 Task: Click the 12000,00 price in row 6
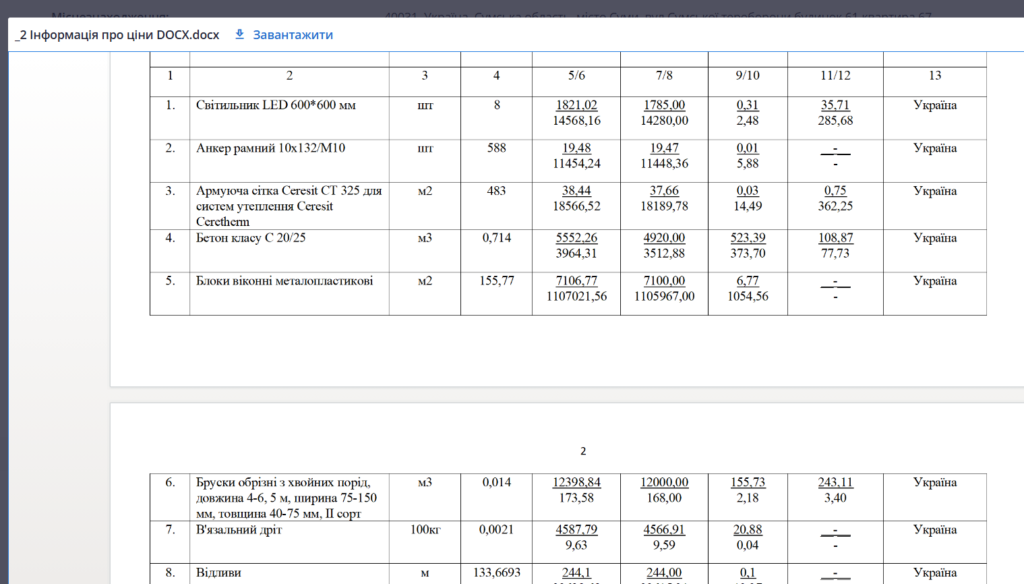664,482
